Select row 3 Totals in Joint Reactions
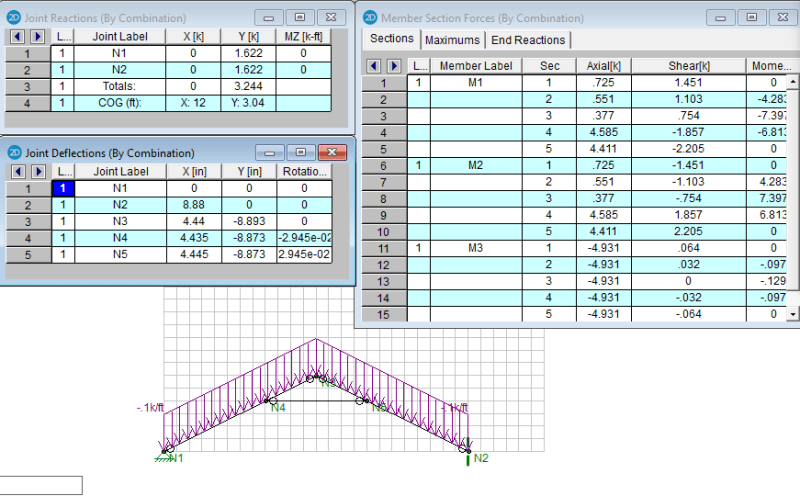Screen dimensions: 800x496 point(27,86)
